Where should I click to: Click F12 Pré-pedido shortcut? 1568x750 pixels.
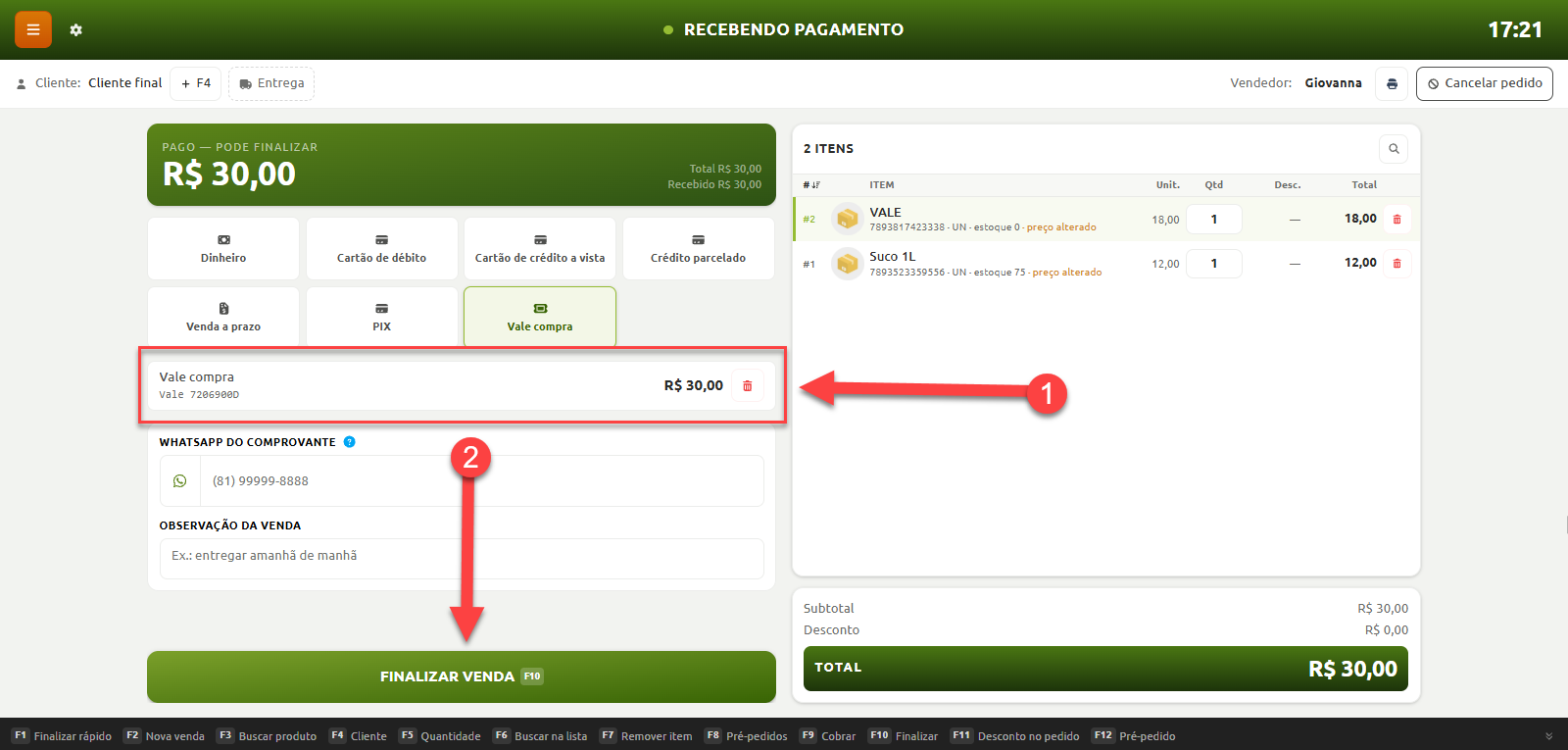1134,736
